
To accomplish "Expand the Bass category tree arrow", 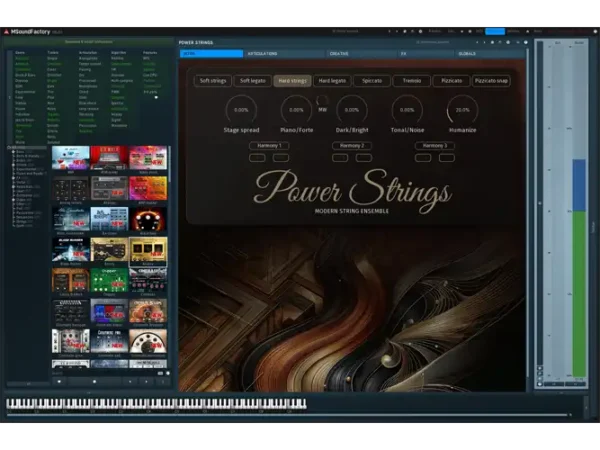I will tap(13, 152).
